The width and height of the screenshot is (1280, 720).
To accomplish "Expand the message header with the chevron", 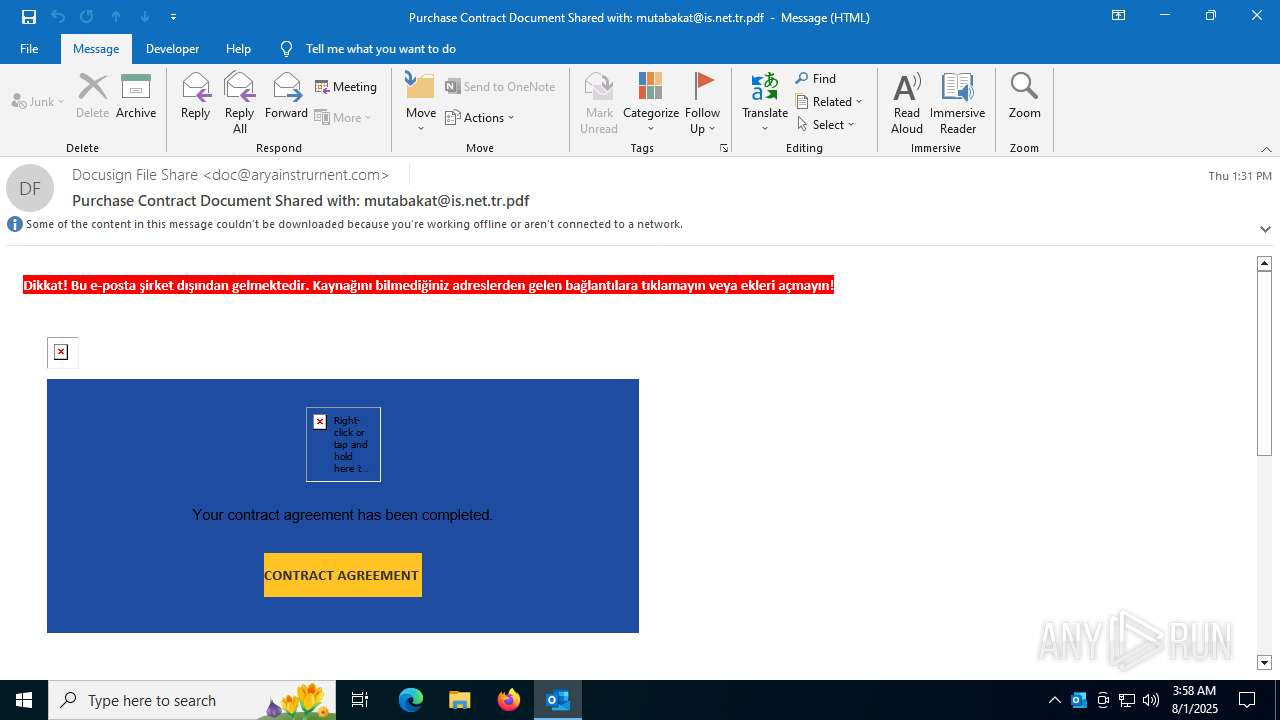I will tap(1265, 229).
